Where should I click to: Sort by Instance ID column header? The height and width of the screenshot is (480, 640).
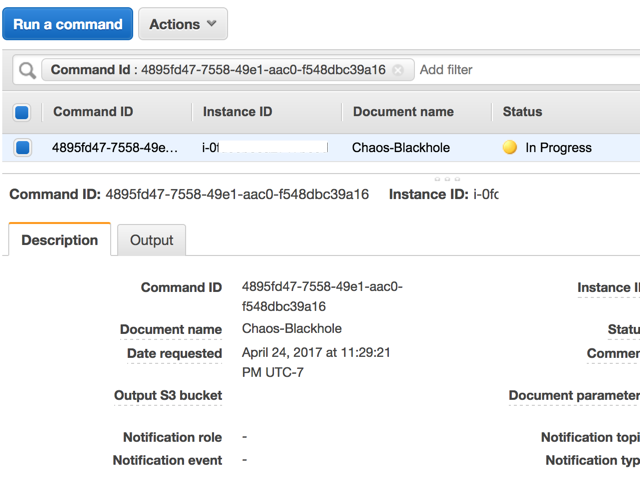tap(237, 112)
